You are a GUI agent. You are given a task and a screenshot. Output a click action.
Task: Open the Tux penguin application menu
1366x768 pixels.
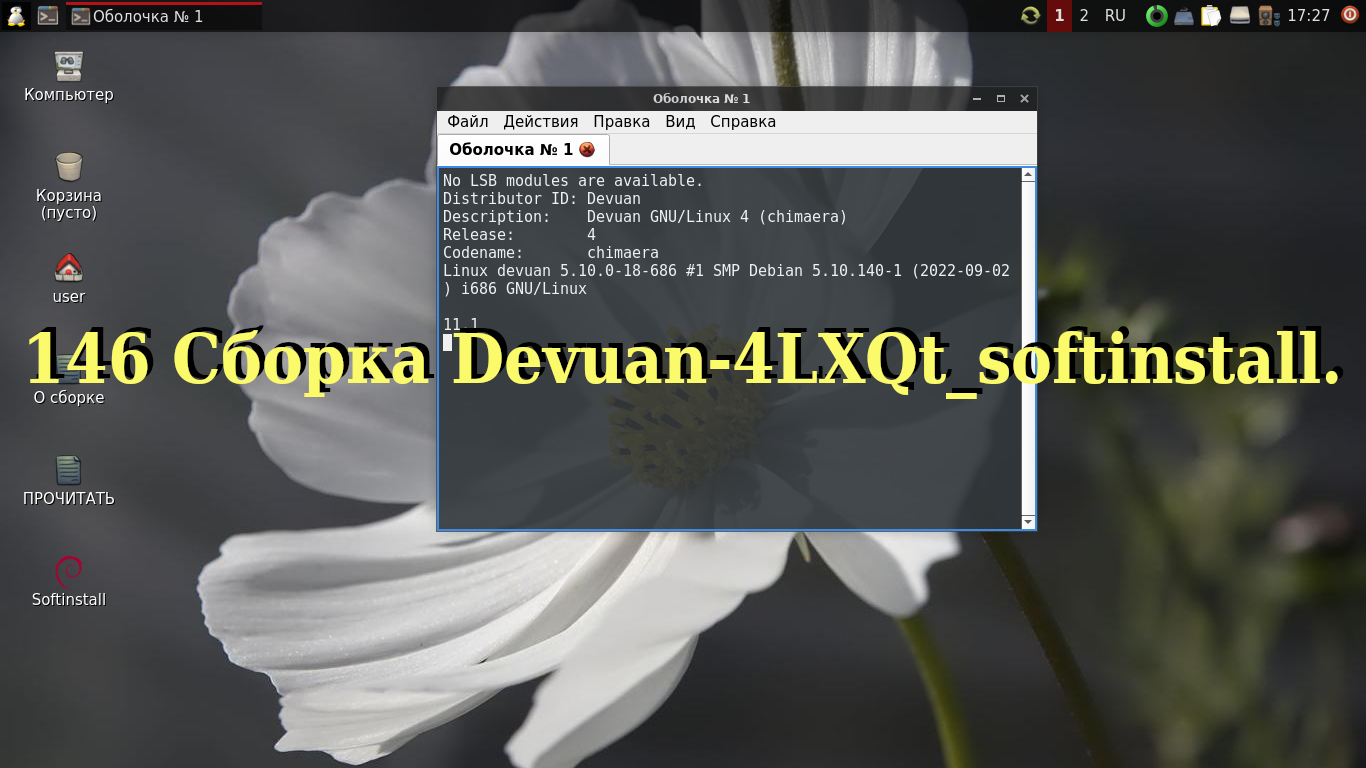tap(16, 16)
